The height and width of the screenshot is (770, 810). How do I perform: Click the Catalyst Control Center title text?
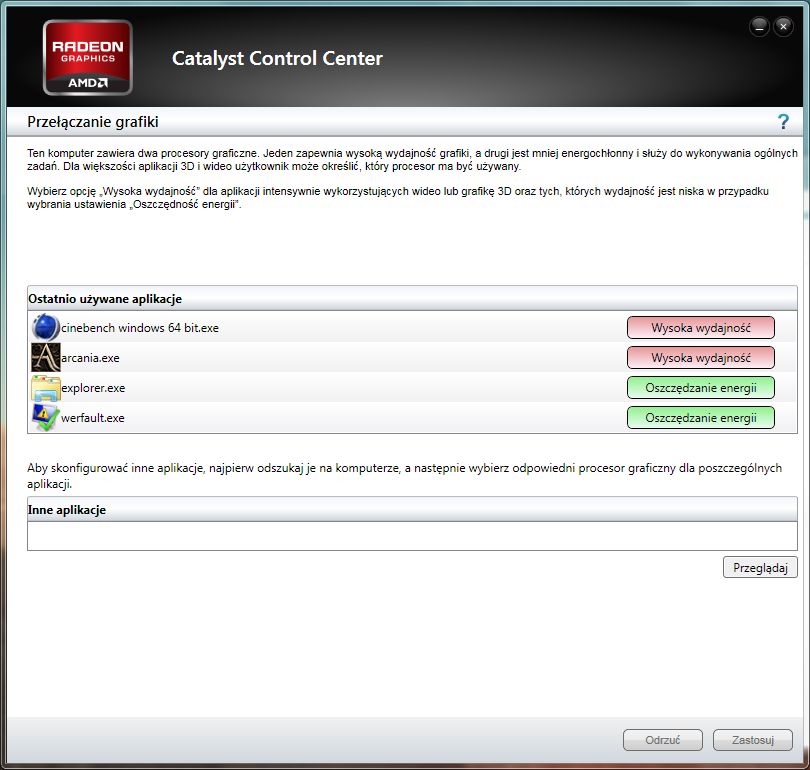(x=277, y=58)
